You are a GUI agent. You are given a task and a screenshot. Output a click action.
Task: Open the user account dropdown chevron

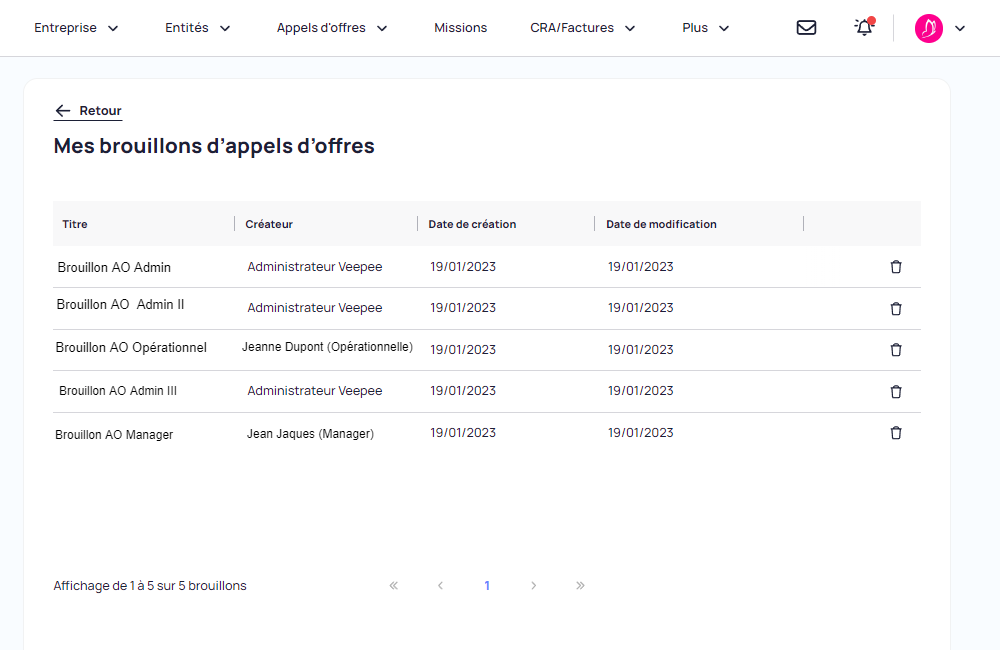[960, 28]
